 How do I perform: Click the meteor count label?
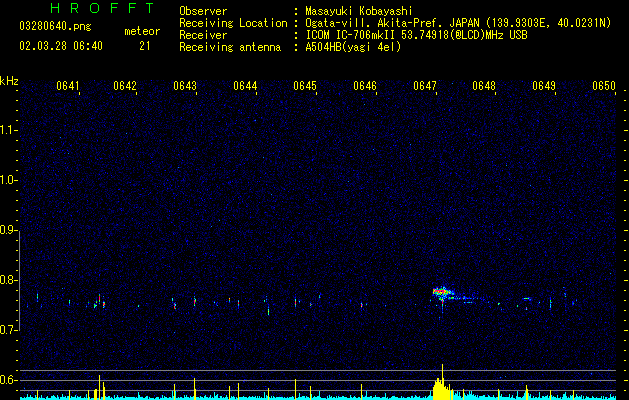tap(142, 31)
